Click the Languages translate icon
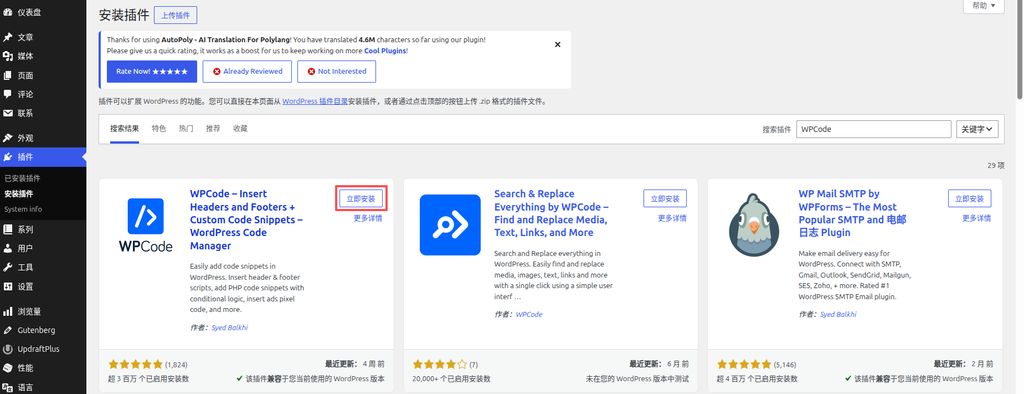The image size is (1024, 394). coord(8,387)
